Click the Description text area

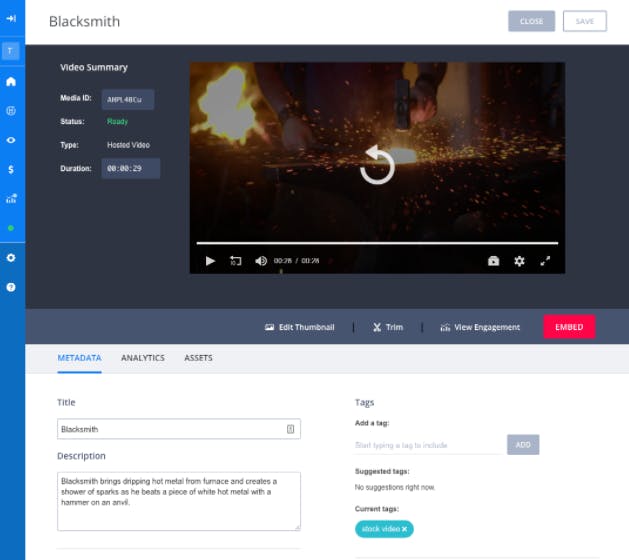(x=179, y=501)
